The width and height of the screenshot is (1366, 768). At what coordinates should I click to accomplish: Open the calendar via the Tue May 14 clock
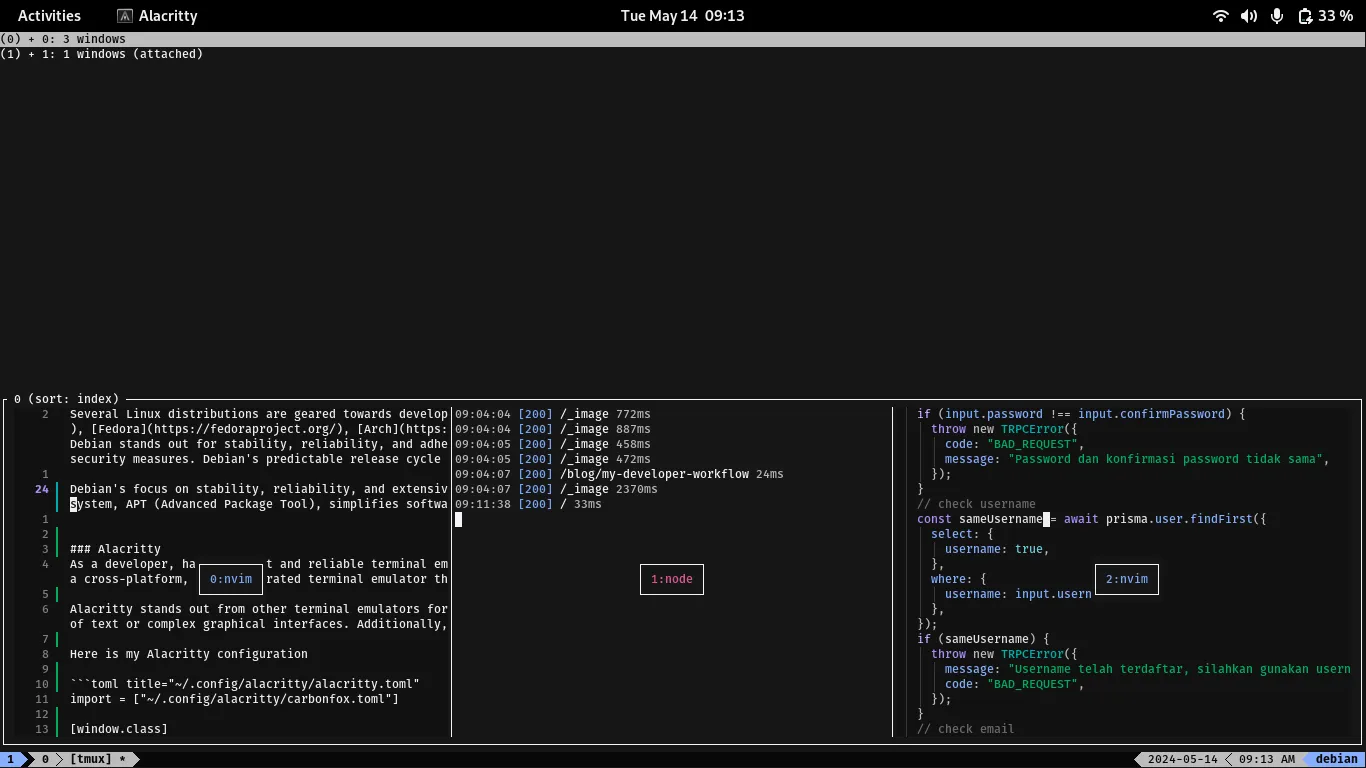click(682, 15)
